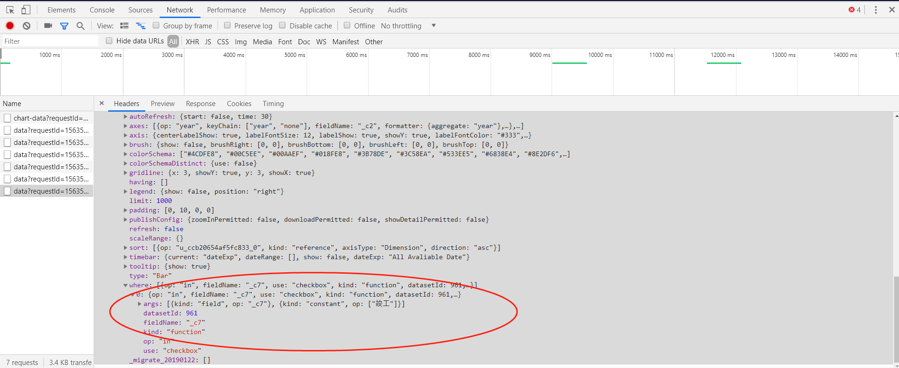The width and height of the screenshot is (899, 368).
Task: Open the Cookies tab
Action: pyautogui.click(x=239, y=104)
